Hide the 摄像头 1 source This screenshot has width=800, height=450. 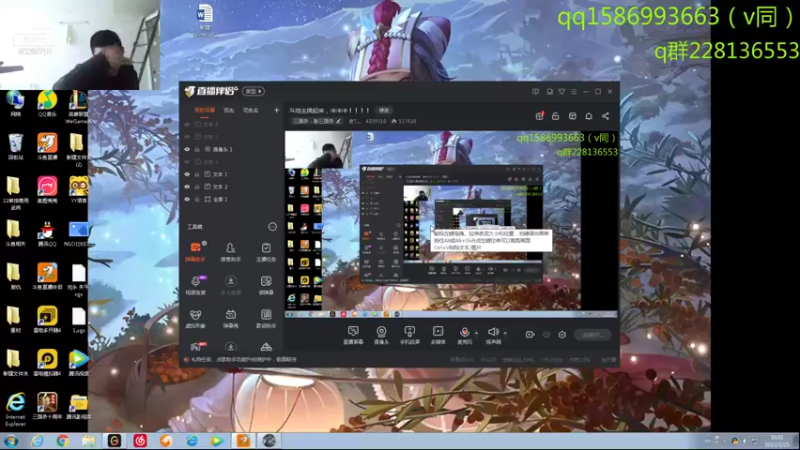coord(187,149)
